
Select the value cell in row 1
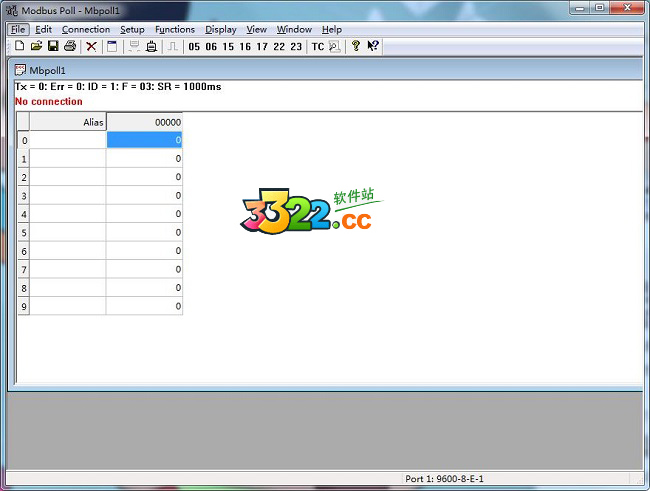[144, 158]
